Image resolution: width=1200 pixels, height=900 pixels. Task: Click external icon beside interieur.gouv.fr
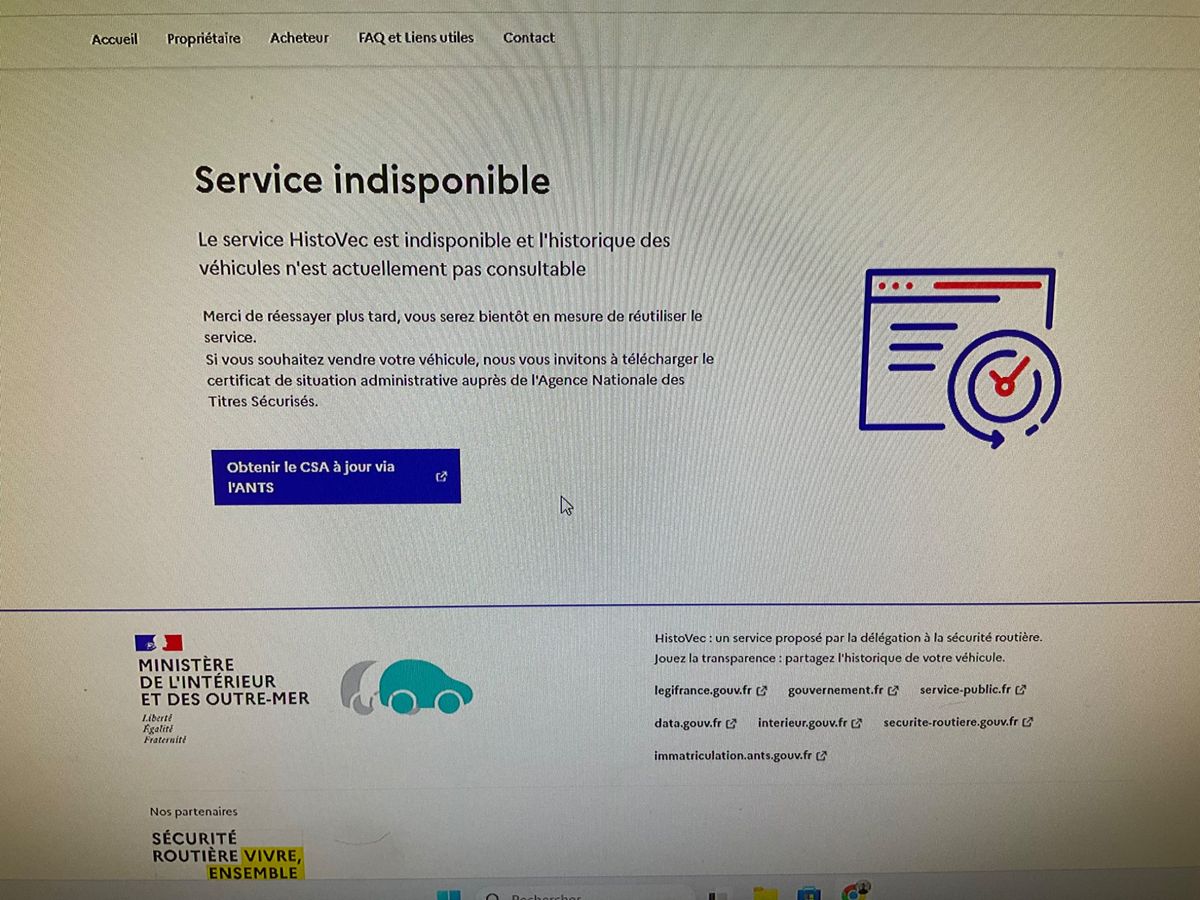point(857,723)
